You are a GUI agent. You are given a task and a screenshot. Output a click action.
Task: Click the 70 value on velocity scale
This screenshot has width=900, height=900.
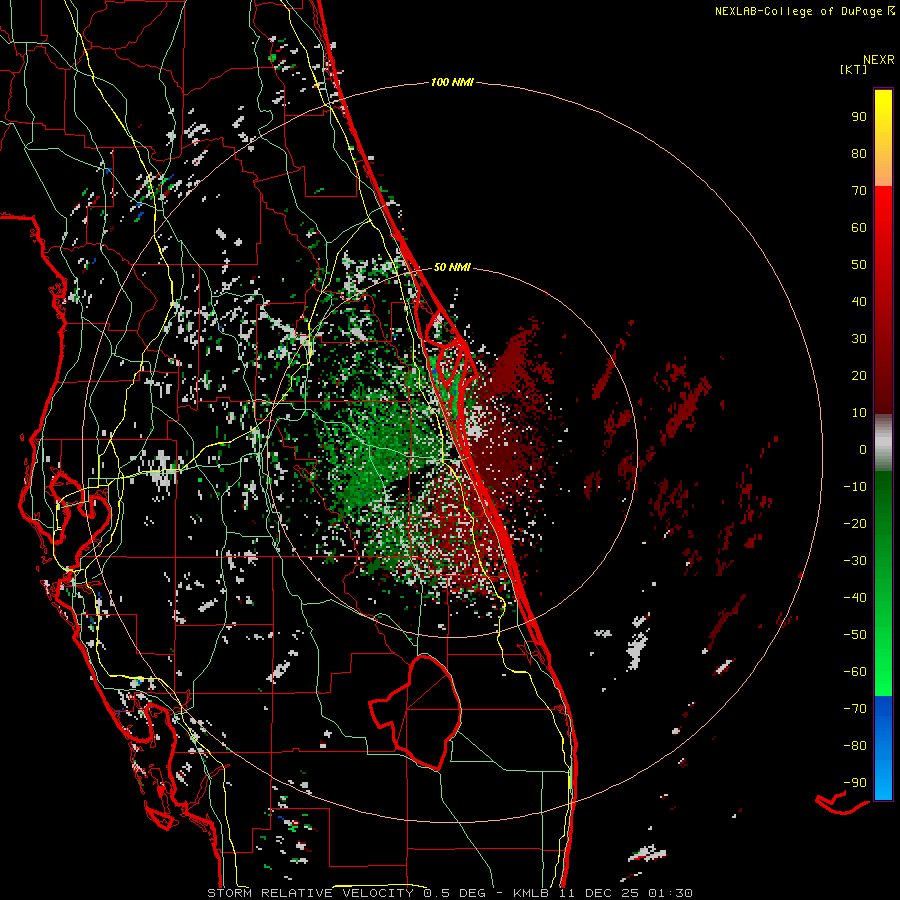pyautogui.click(x=859, y=191)
